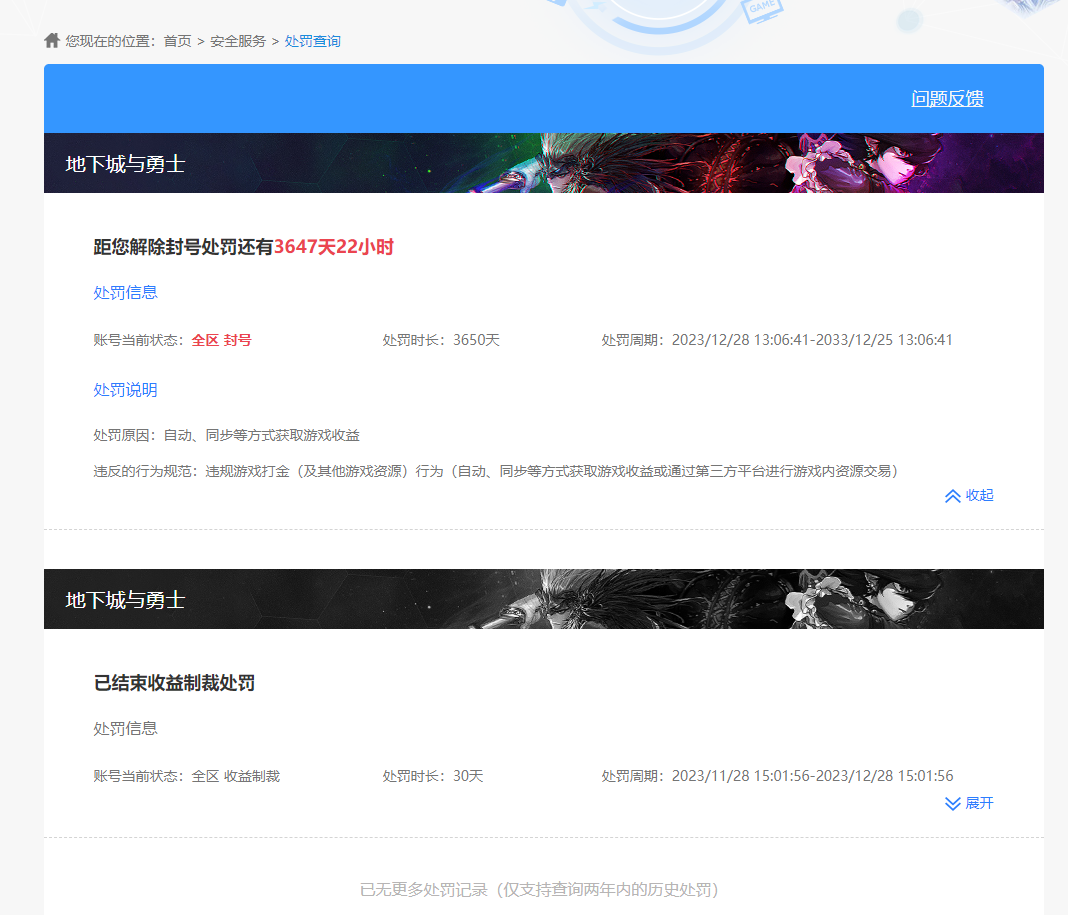
Task: Select the blue 处罚信息 section heading
Action: [x=125, y=293]
